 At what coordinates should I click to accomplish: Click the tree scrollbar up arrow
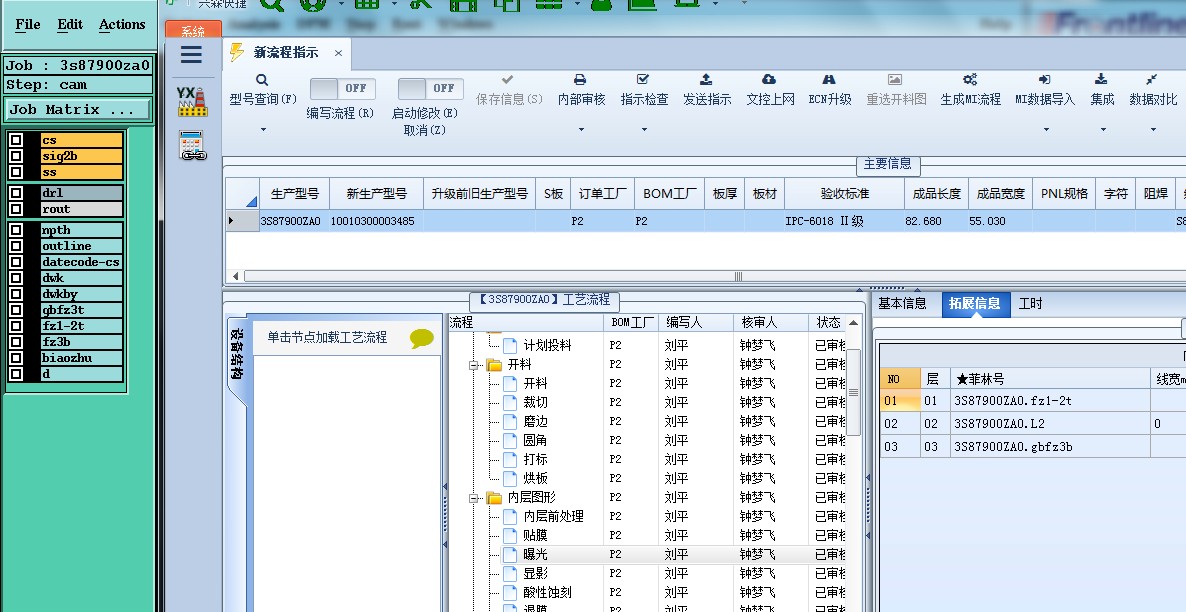[x=853, y=323]
